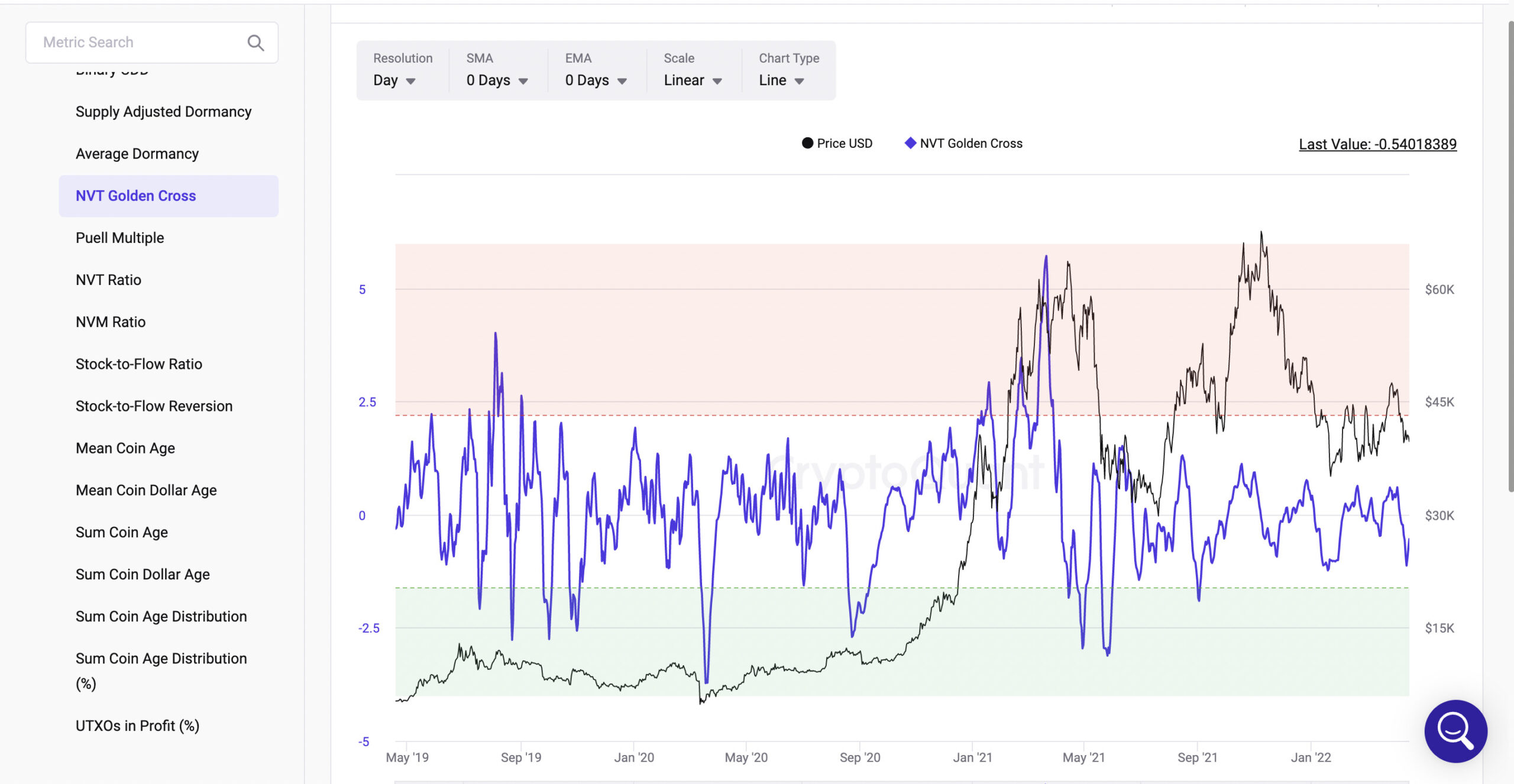Click the Sep '21 x-axis label
The image size is (1514, 784).
coord(1197,757)
